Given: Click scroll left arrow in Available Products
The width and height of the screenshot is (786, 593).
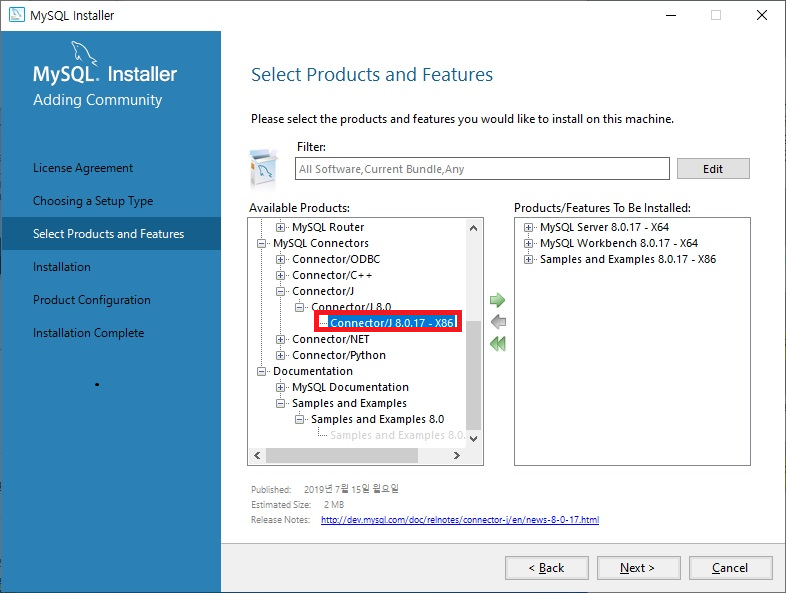Looking at the screenshot, I should coord(257,456).
